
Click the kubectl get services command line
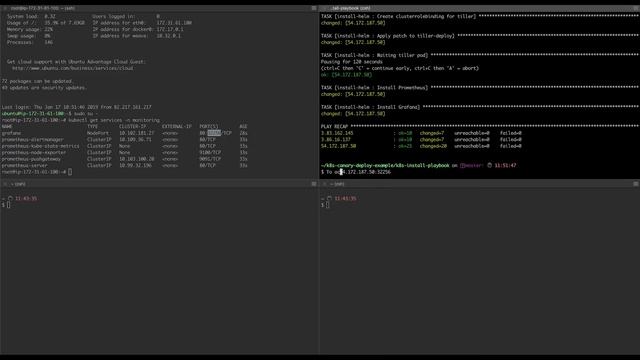click(81, 120)
